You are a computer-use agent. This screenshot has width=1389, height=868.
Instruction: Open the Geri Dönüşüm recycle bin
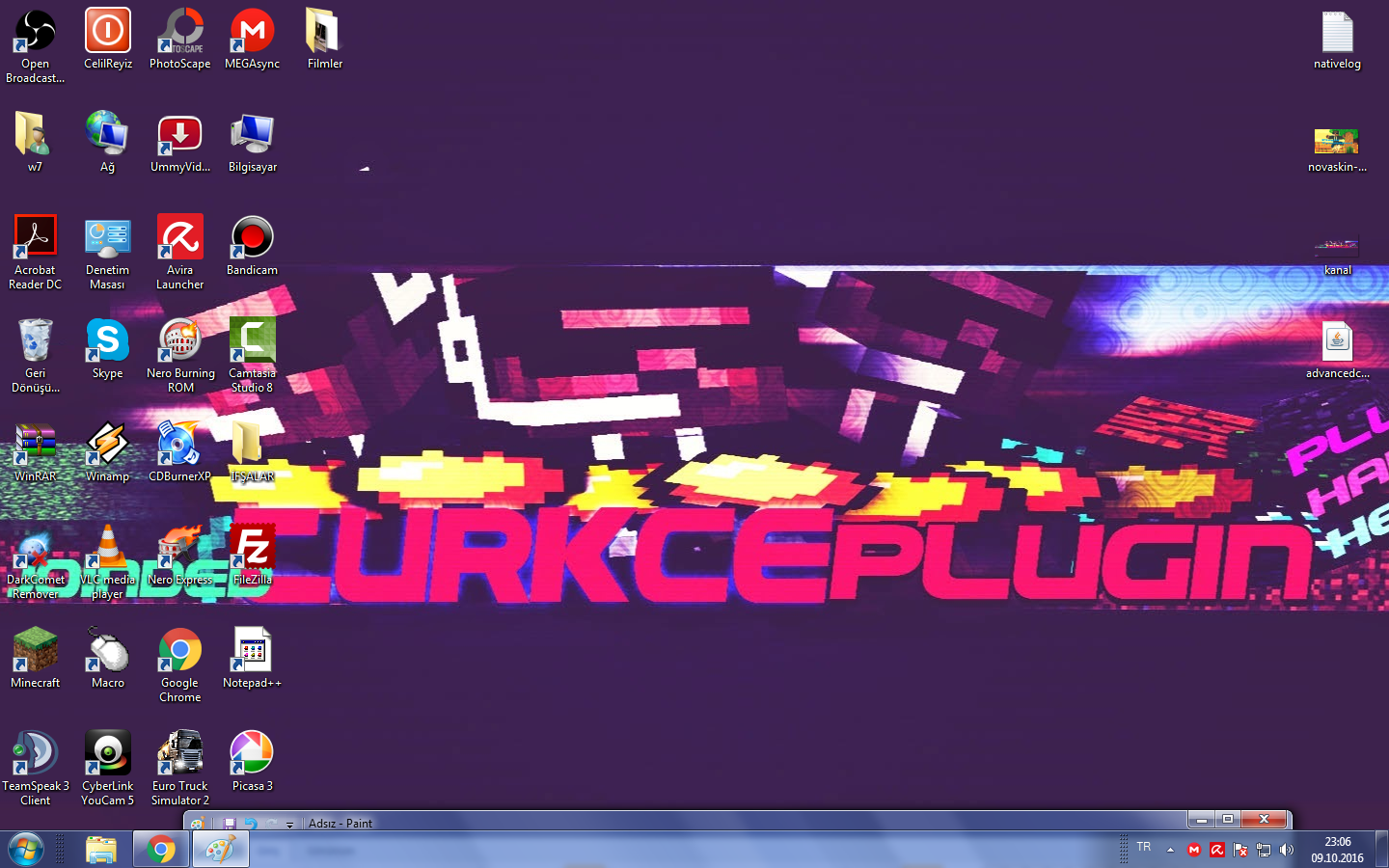point(35,355)
